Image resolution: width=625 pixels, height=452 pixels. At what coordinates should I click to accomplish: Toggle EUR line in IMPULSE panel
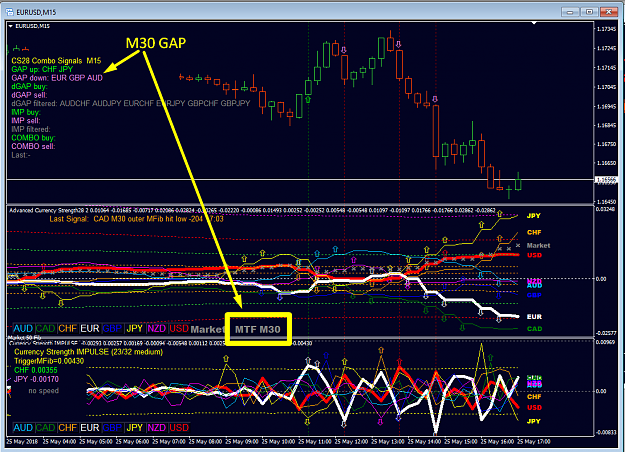pos(90,428)
